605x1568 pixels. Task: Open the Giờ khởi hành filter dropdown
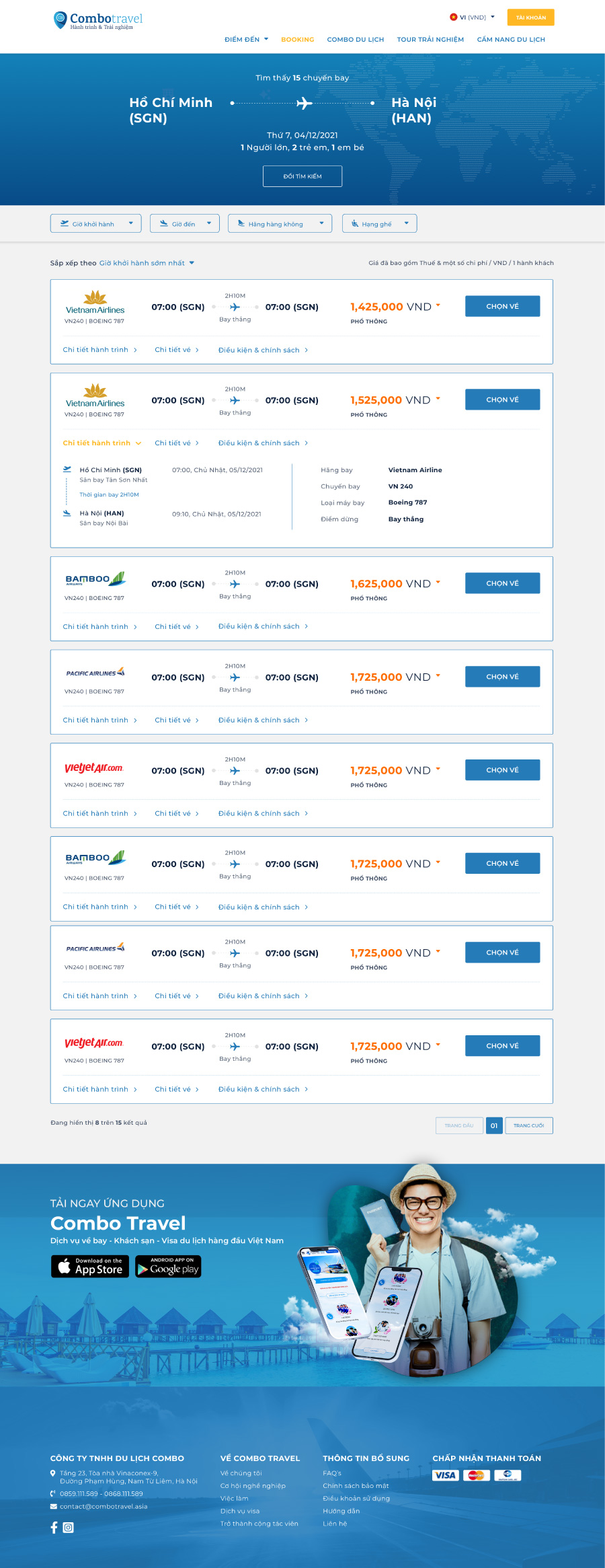pyautogui.click(x=95, y=224)
